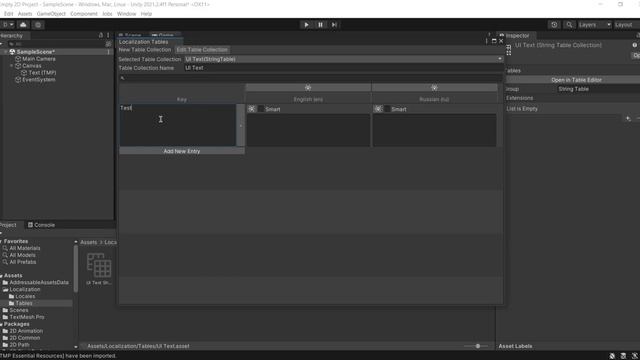
Task: Click the Table Collection Name field
Action: [x=343, y=68]
